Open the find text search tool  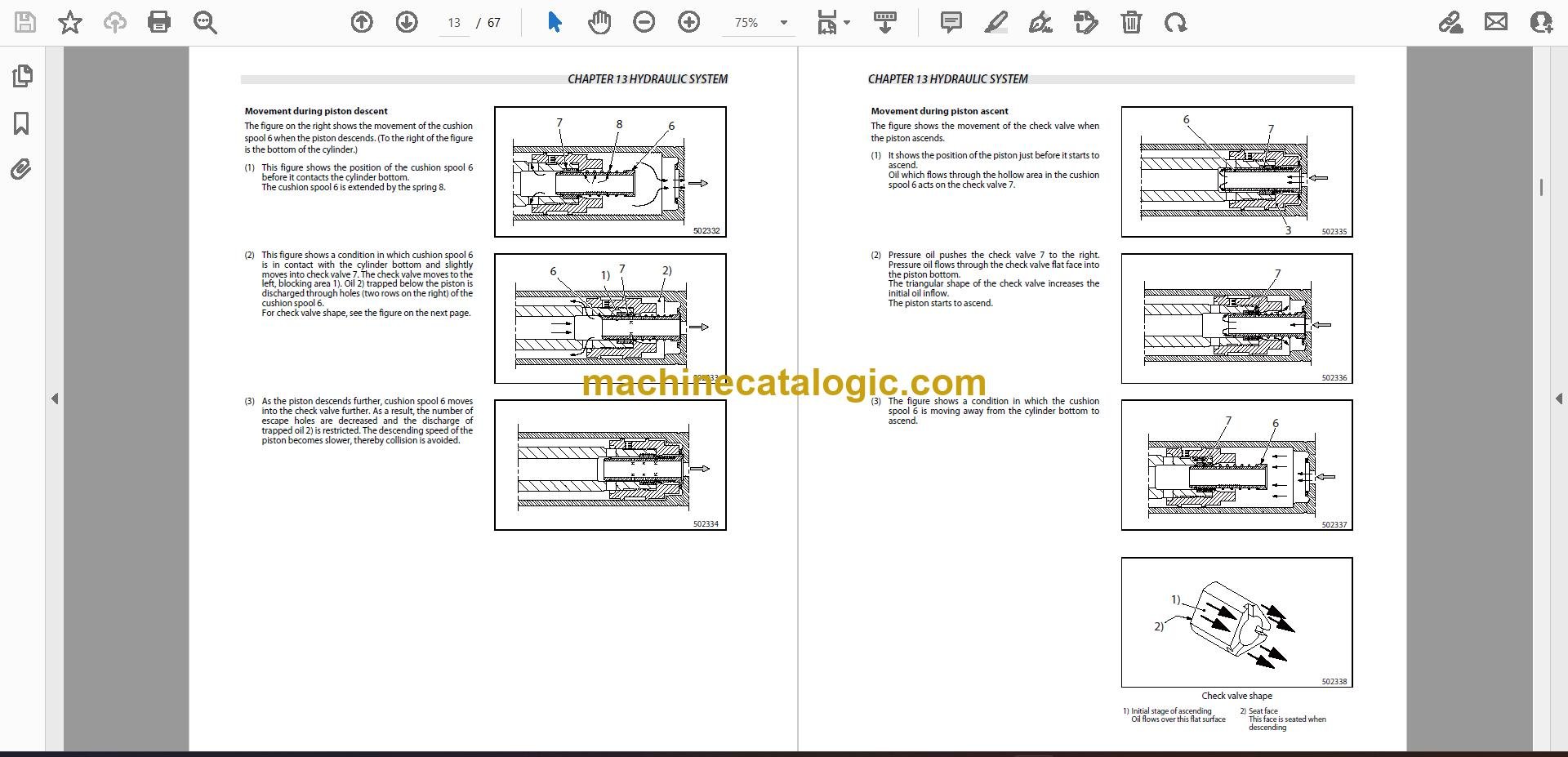[x=205, y=22]
